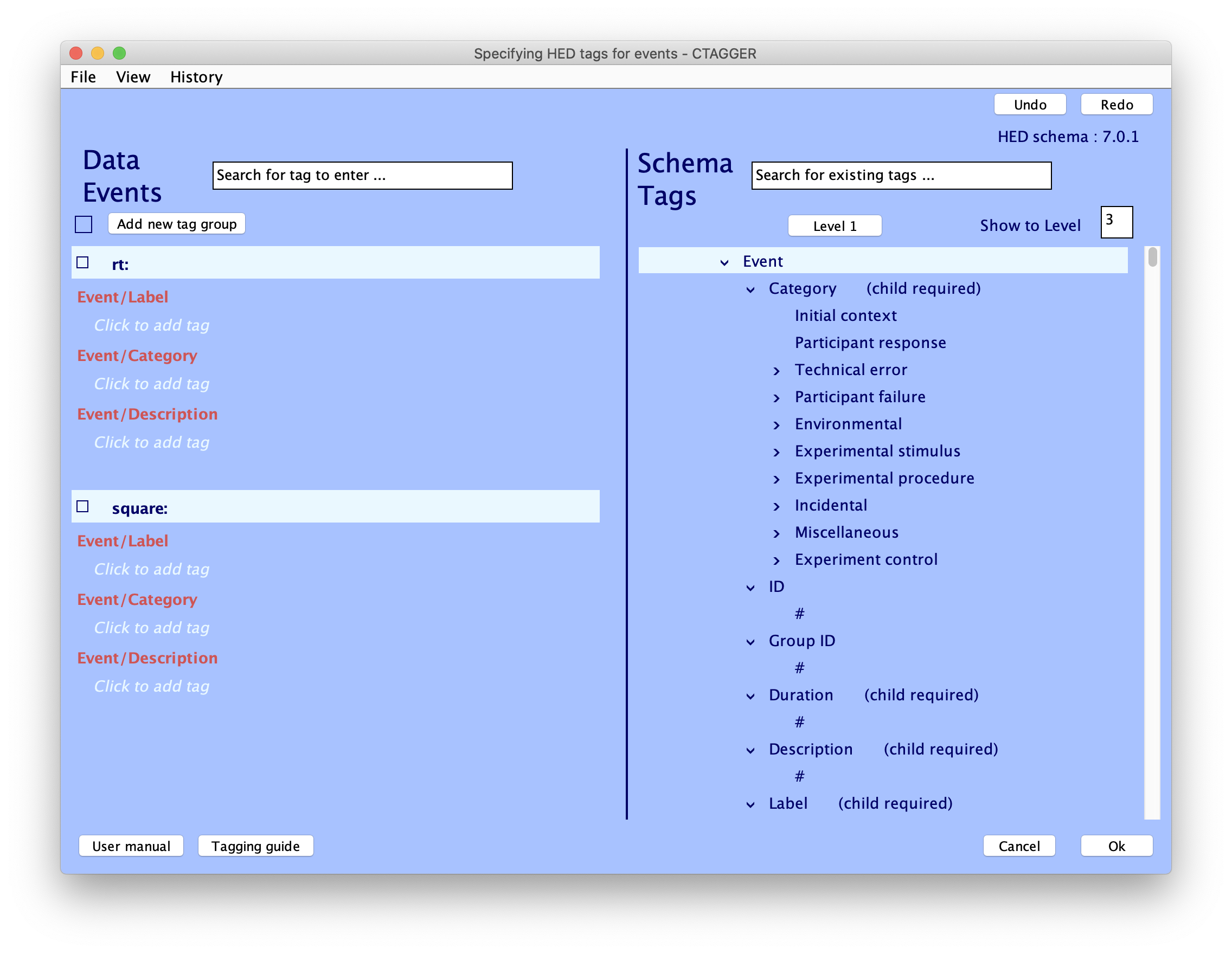Select the # value under Group ID
The height and width of the screenshot is (954, 1232).
pos(799,668)
